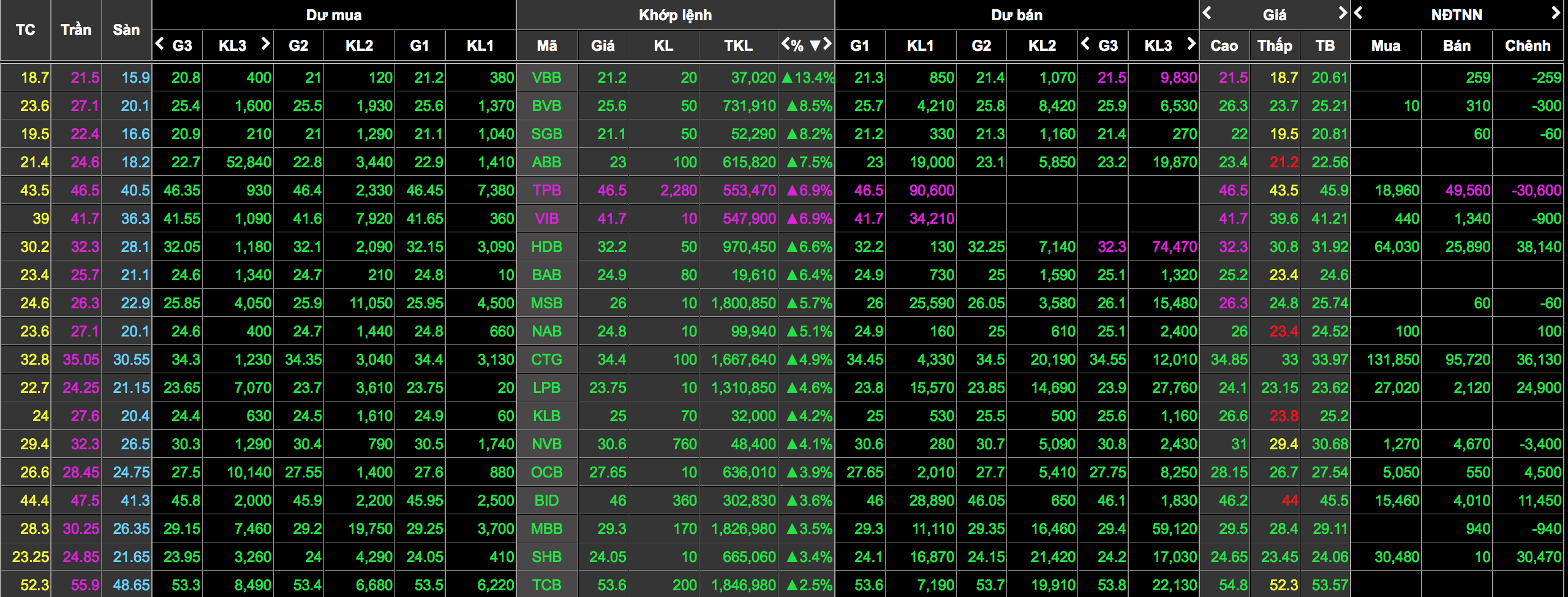Image resolution: width=1568 pixels, height=597 pixels.
Task: Click VBB percent change 13.4%
Action: 808,77
